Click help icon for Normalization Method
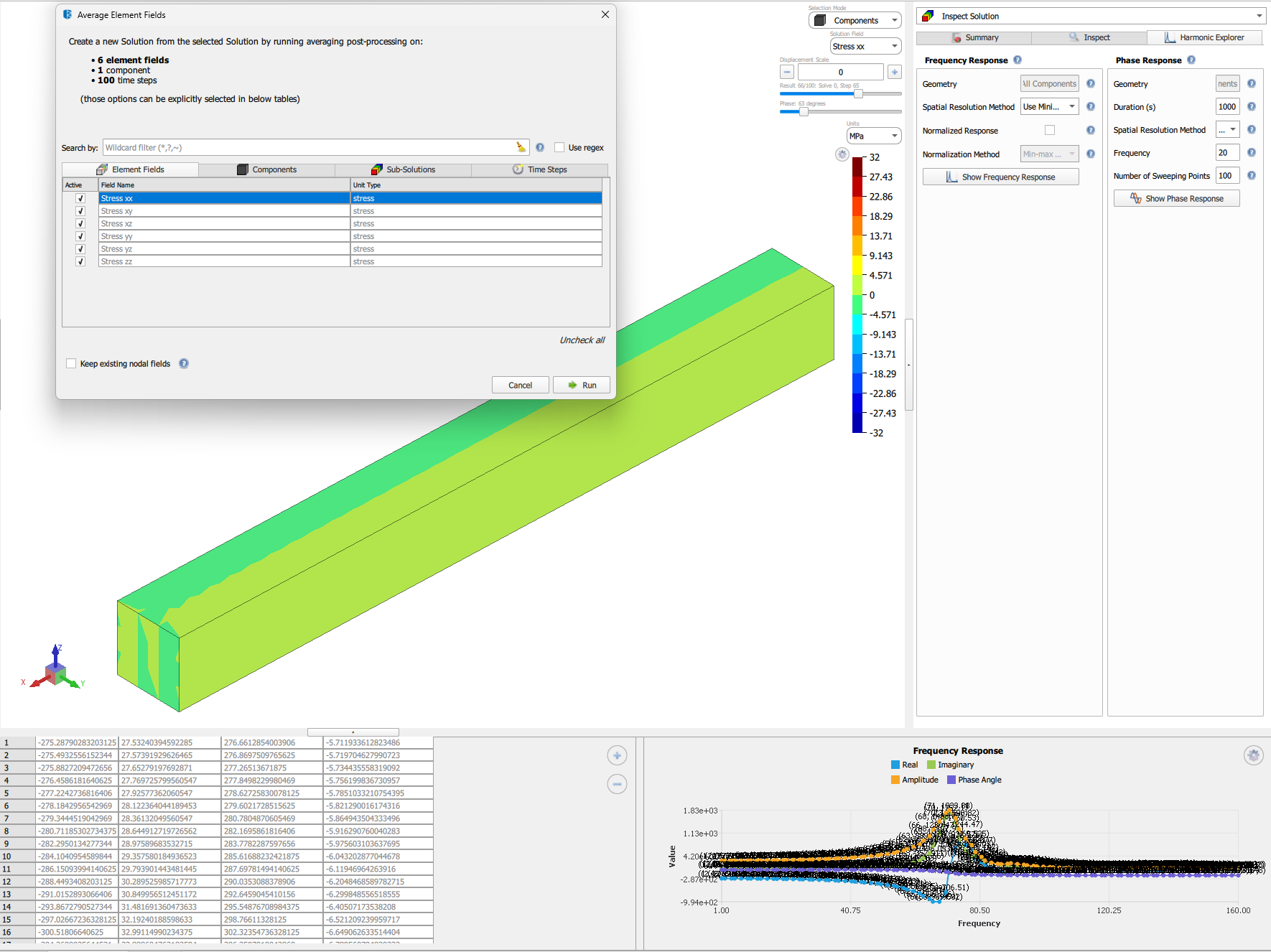Viewport: 1271px width, 952px height. point(1091,154)
